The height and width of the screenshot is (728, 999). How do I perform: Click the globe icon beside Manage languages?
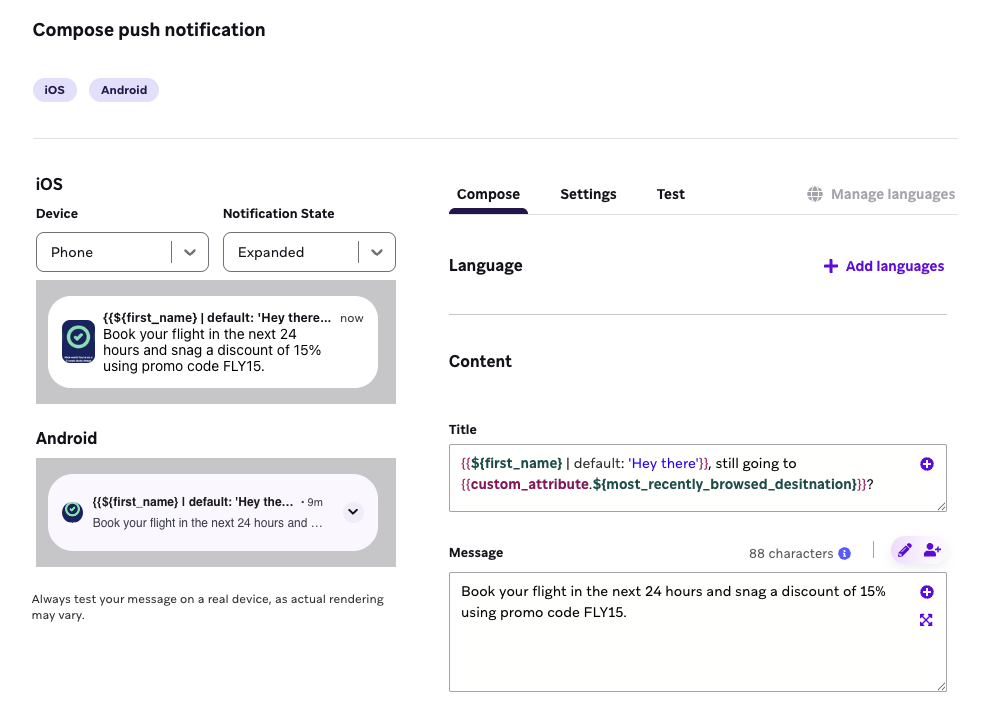tap(815, 194)
